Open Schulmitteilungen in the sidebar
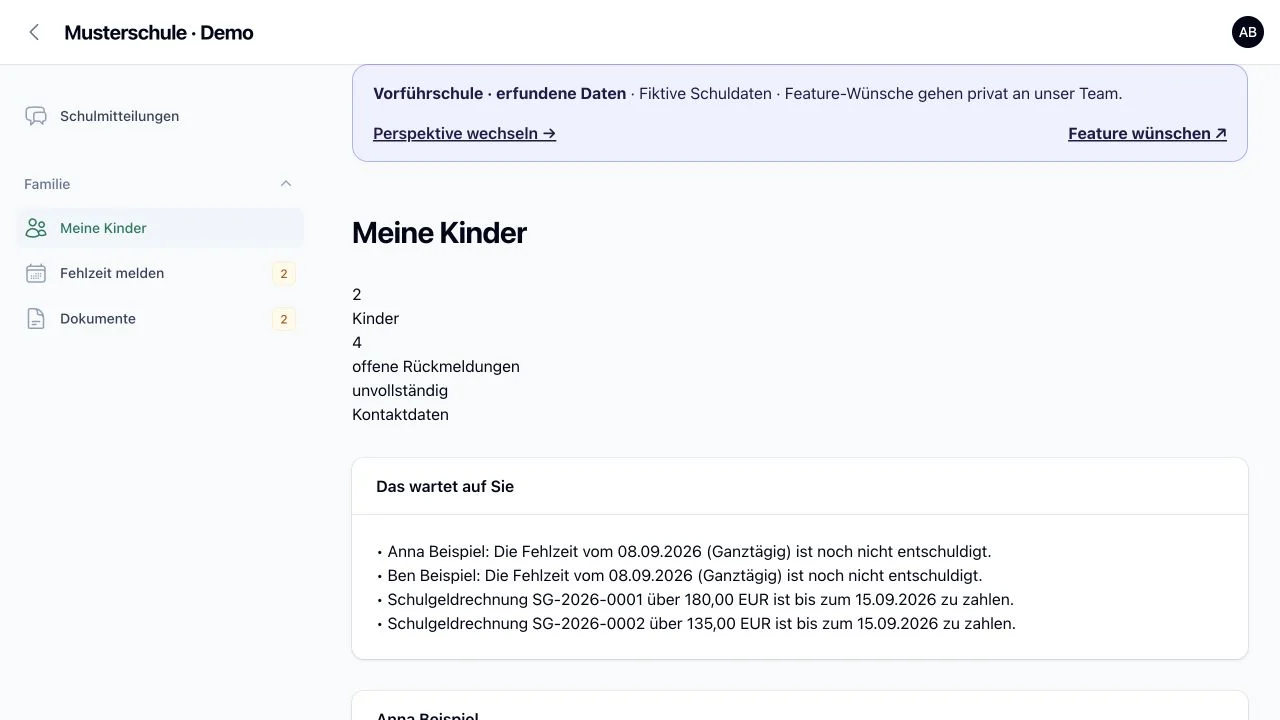This screenshot has width=1280, height=720. (x=160, y=116)
